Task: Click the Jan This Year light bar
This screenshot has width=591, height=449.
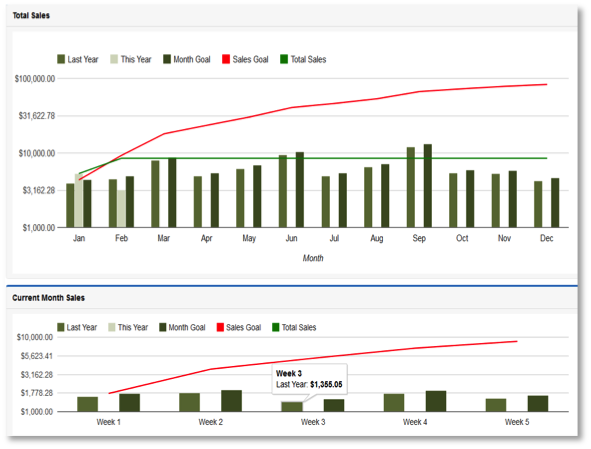Action: [x=78, y=201]
